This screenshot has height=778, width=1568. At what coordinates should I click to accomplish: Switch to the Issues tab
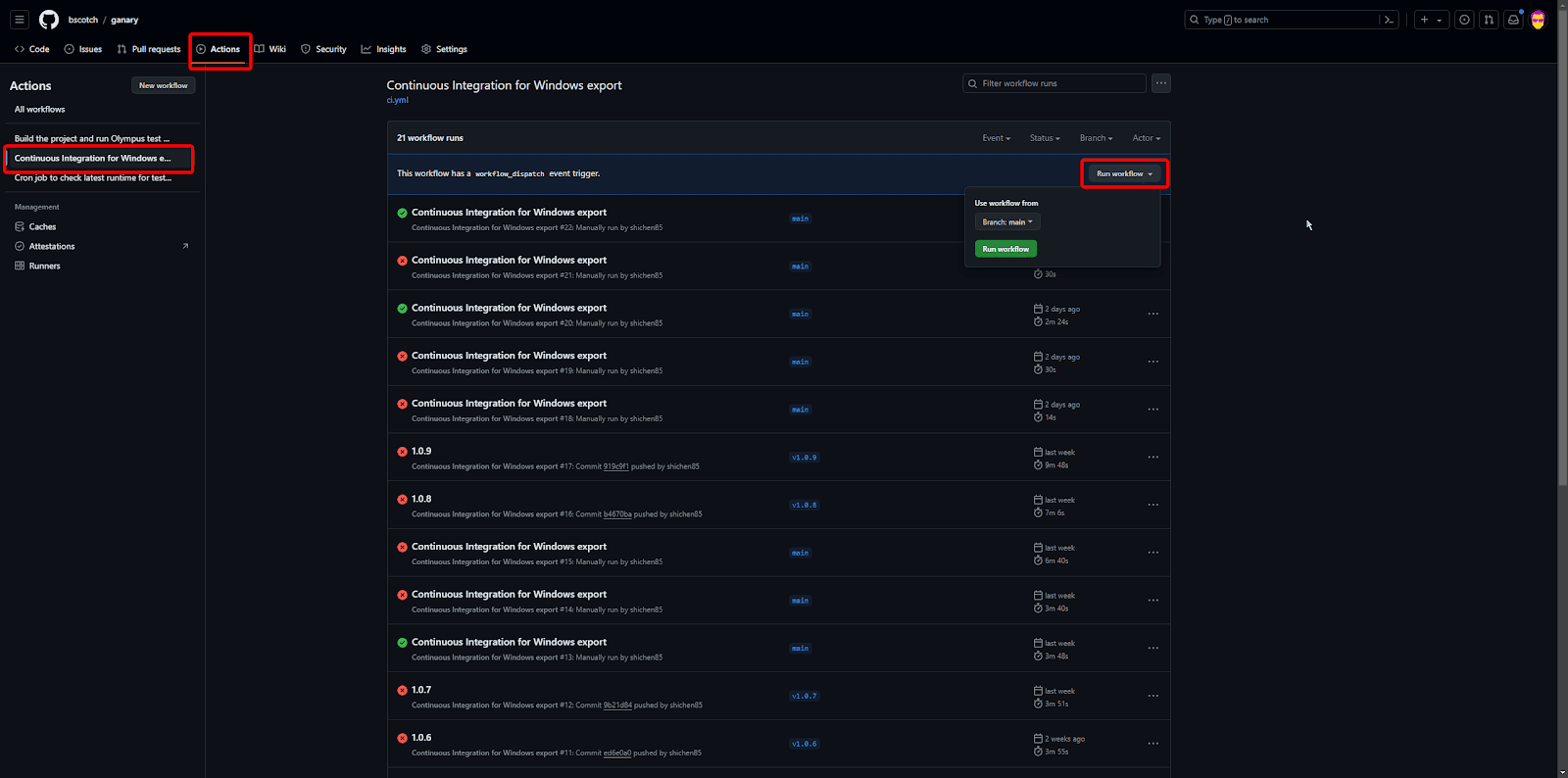83,49
